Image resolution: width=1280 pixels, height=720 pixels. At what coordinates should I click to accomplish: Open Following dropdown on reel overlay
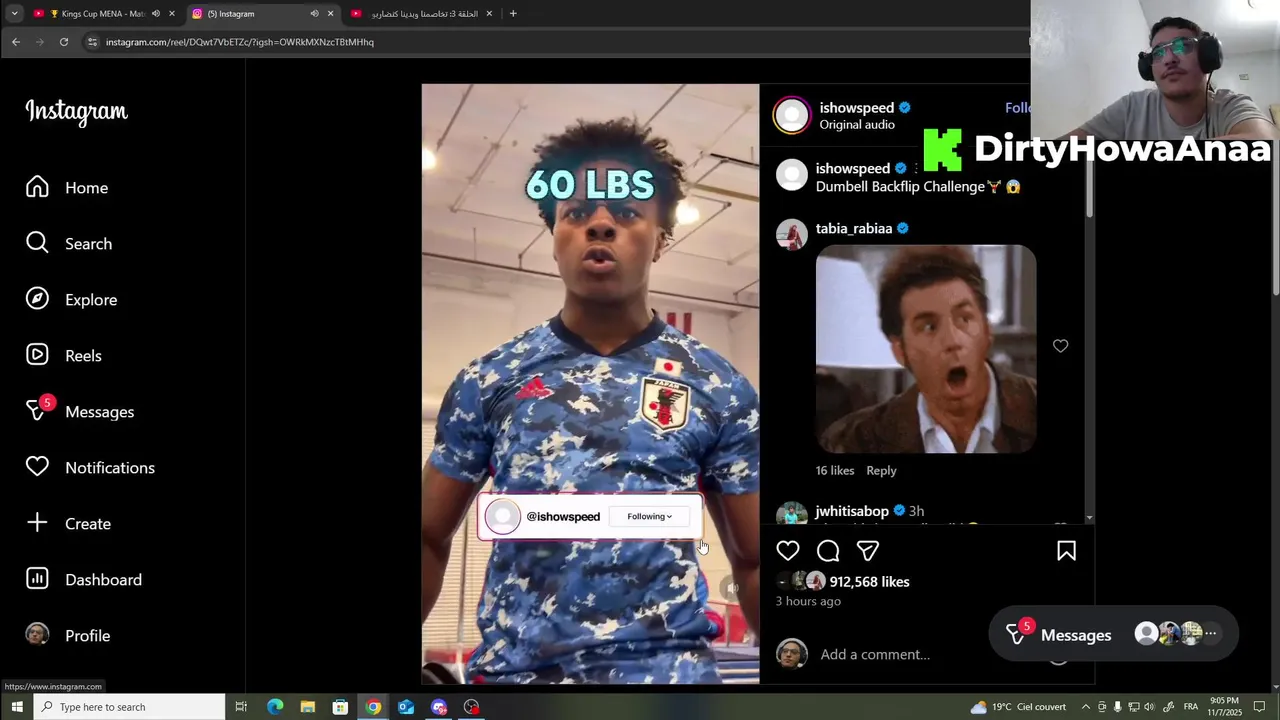pos(650,517)
